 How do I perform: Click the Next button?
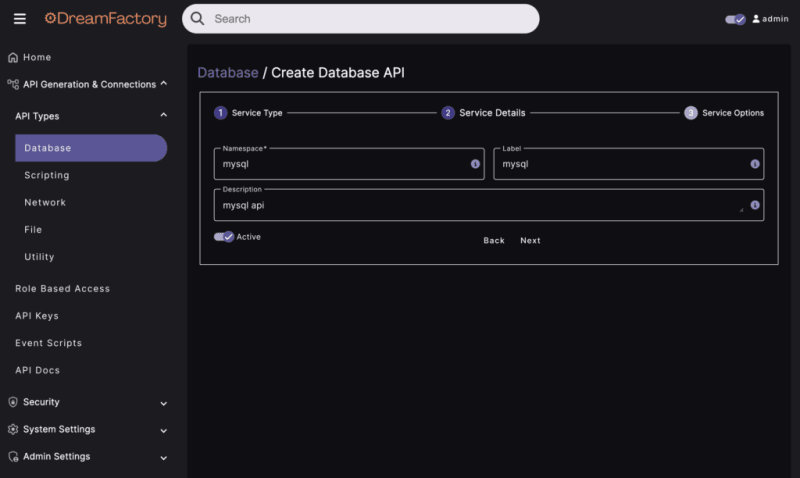pyautogui.click(x=530, y=240)
